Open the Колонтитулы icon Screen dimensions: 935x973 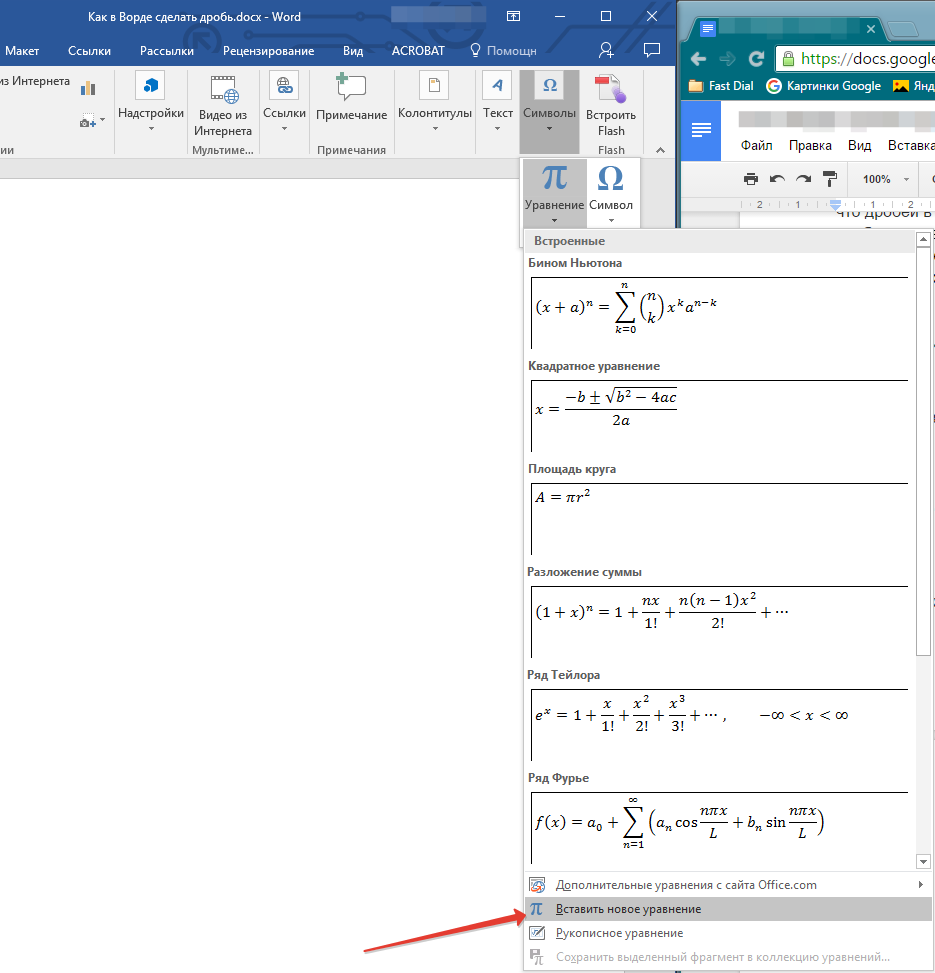(434, 85)
